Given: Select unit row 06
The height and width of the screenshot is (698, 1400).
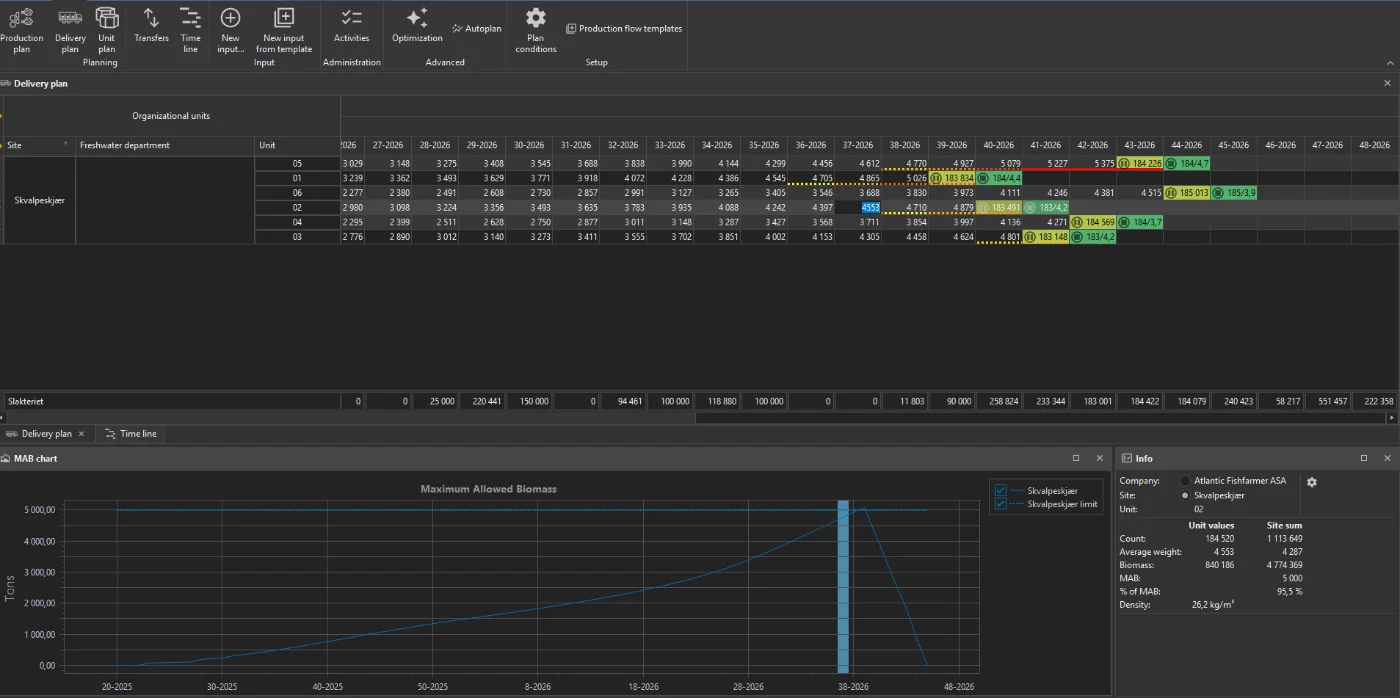Looking at the screenshot, I should (297, 193).
